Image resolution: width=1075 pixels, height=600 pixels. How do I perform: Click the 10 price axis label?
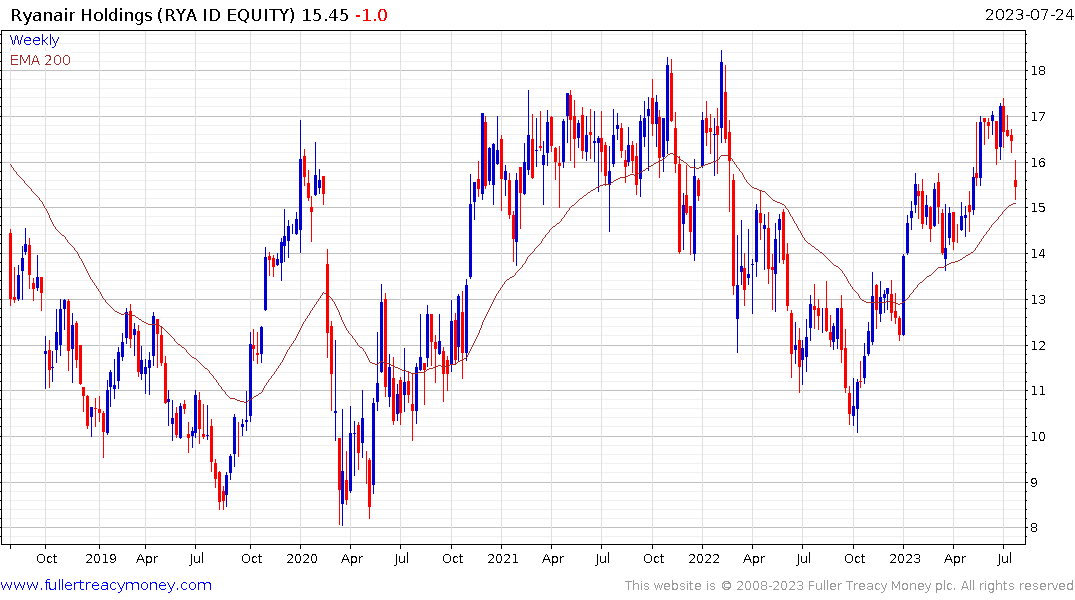[1038, 437]
